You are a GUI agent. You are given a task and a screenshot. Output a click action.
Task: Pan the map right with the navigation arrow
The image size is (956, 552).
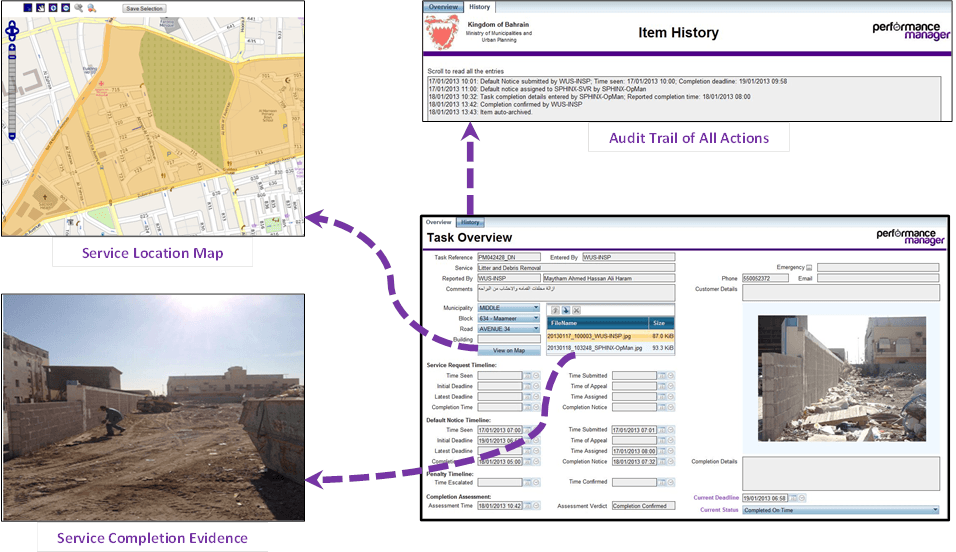[16, 30]
